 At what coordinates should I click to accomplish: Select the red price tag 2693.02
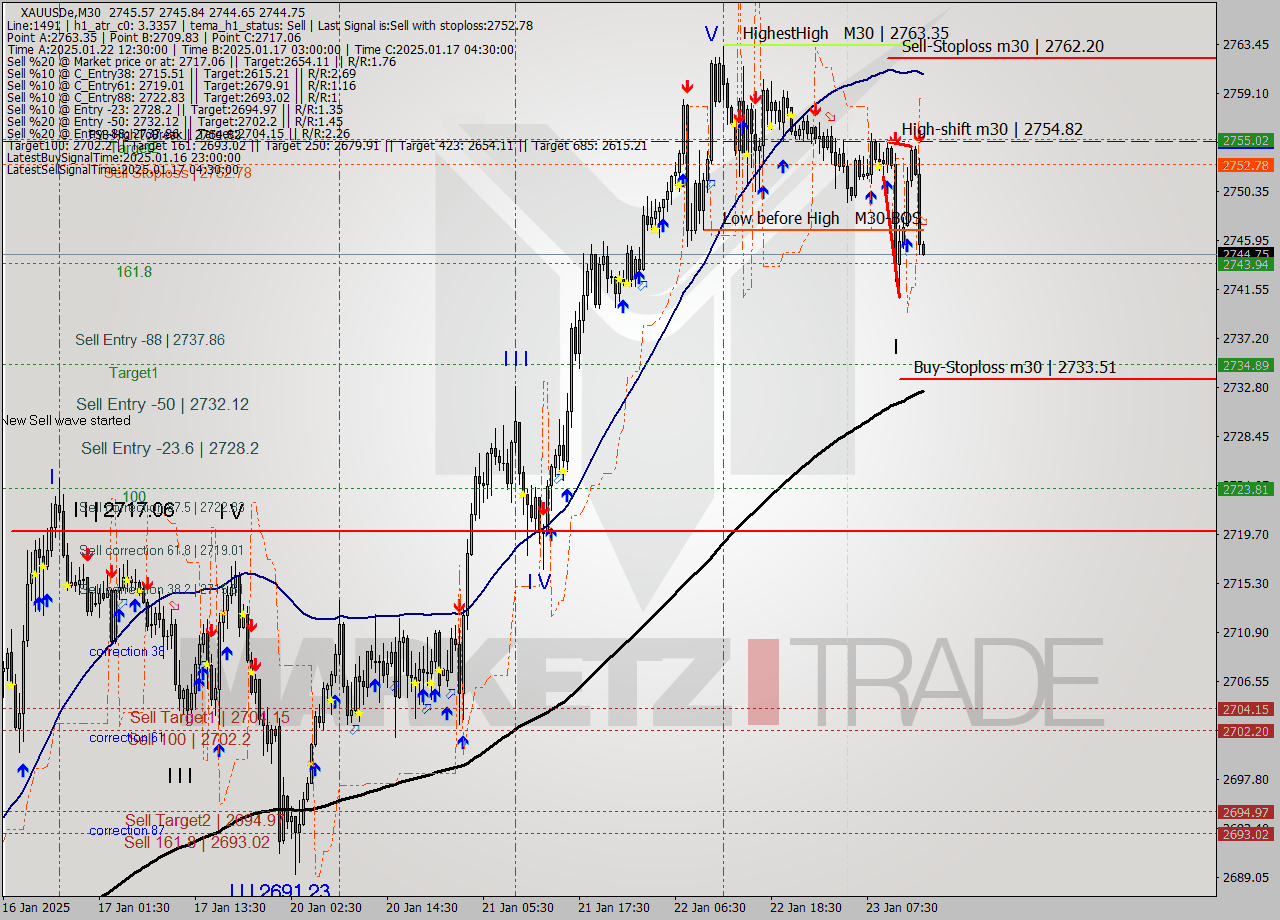(x=1246, y=834)
